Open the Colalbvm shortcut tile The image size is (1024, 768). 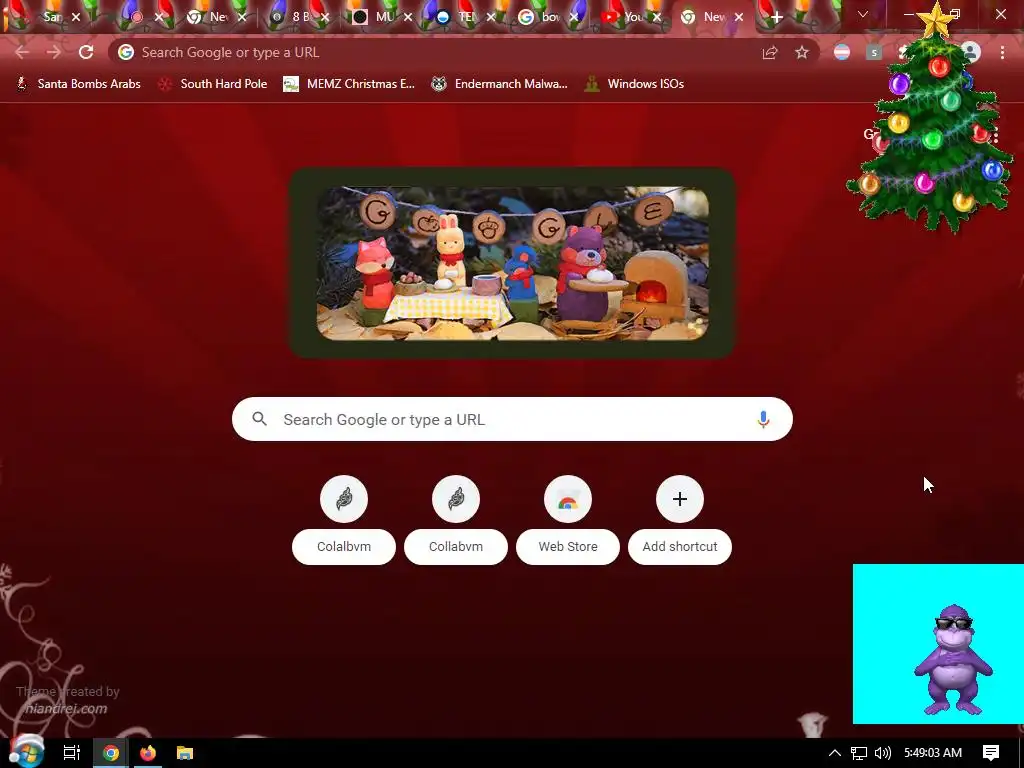(x=344, y=519)
